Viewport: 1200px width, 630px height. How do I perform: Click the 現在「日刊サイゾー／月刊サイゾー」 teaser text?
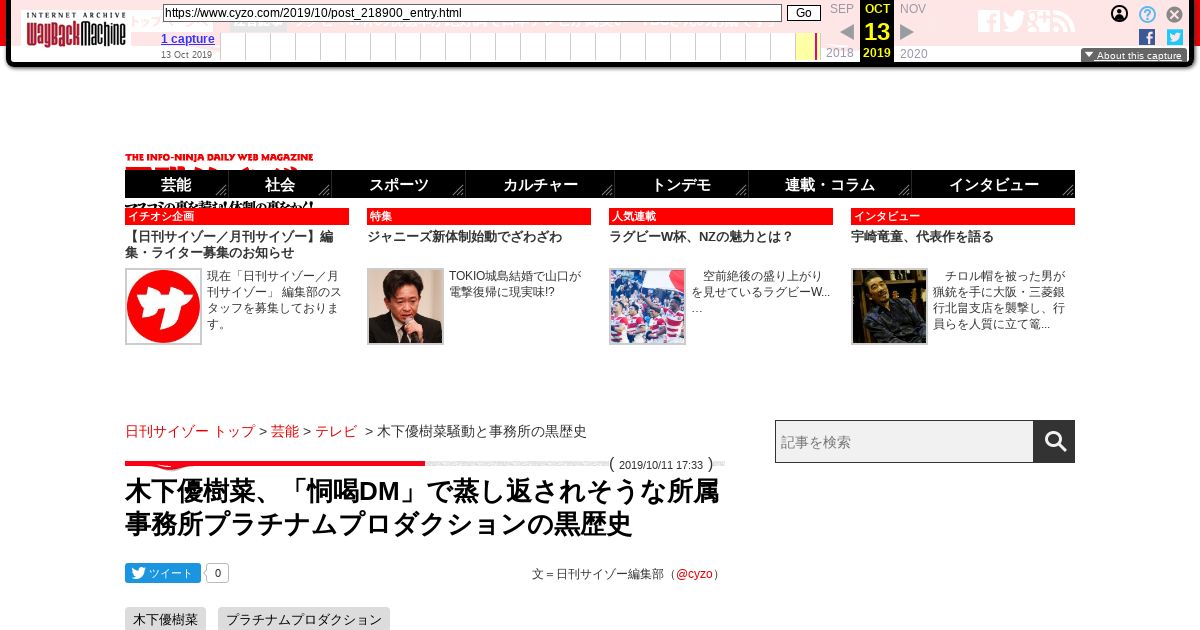[x=274, y=300]
